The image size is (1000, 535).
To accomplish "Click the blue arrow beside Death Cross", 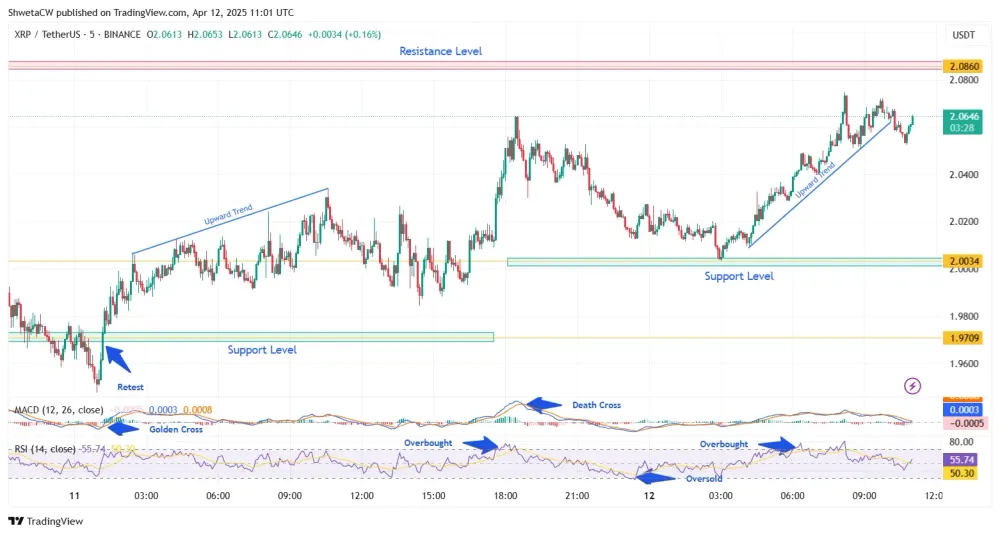I will tap(545, 405).
